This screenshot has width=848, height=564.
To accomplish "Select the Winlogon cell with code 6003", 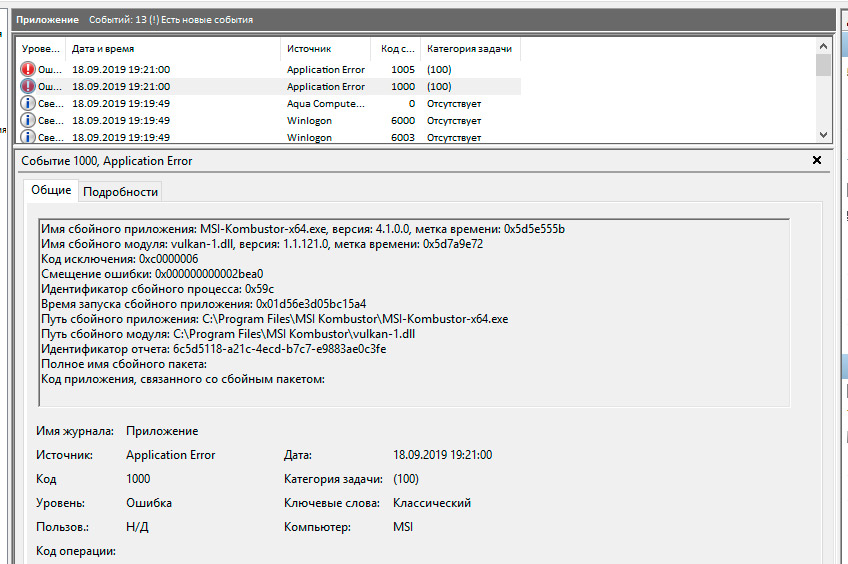I will point(309,137).
